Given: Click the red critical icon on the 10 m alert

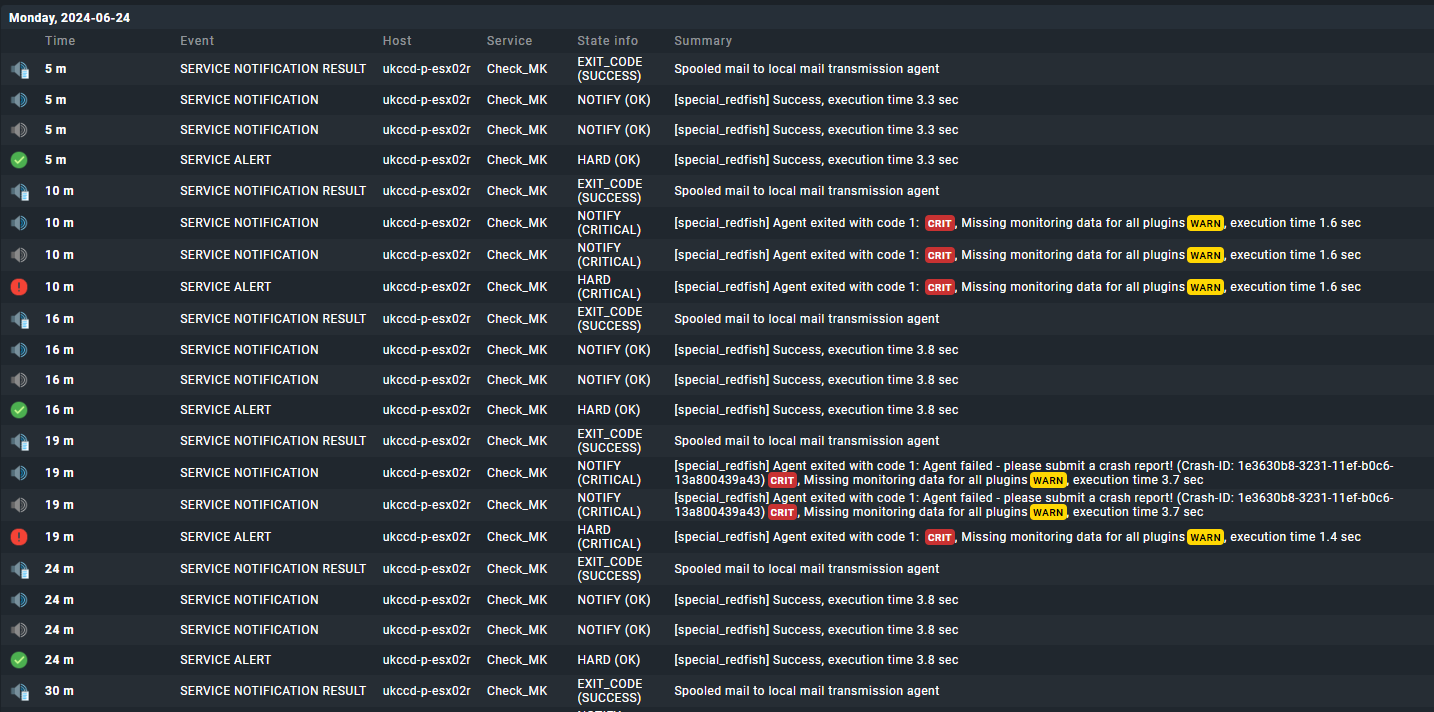Looking at the screenshot, I should pos(19,287).
